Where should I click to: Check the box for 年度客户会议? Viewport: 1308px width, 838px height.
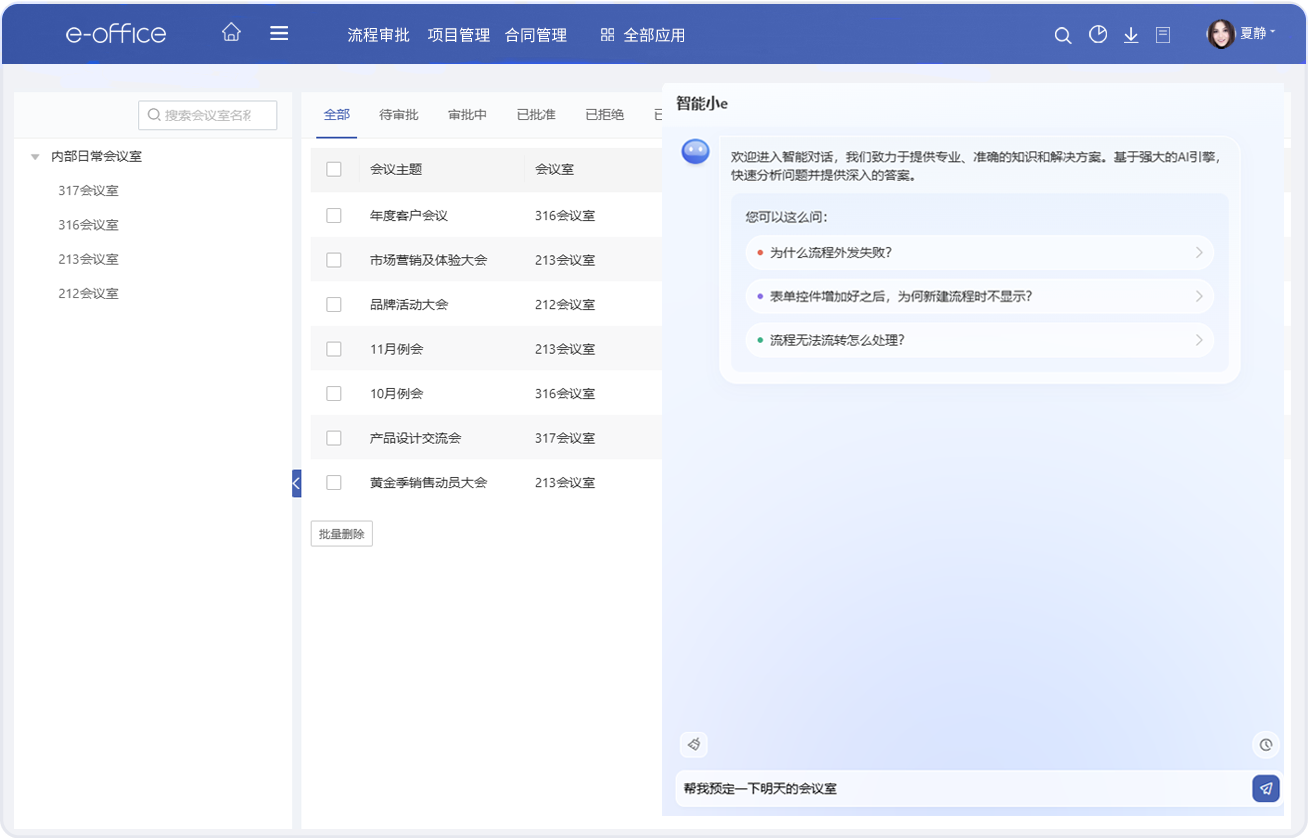[334, 215]
